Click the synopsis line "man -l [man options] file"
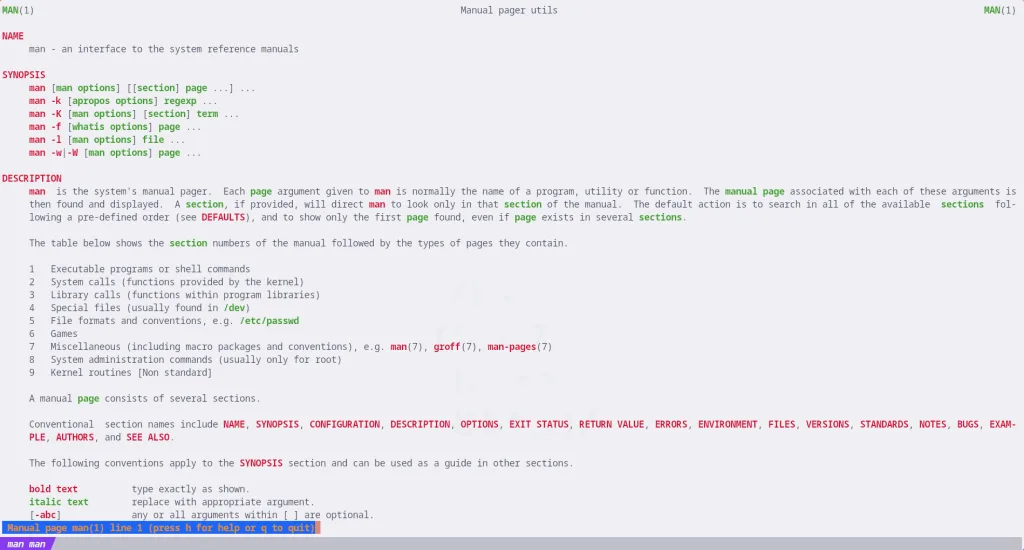This screenshot has height=550, width=1024. (107, 140)
